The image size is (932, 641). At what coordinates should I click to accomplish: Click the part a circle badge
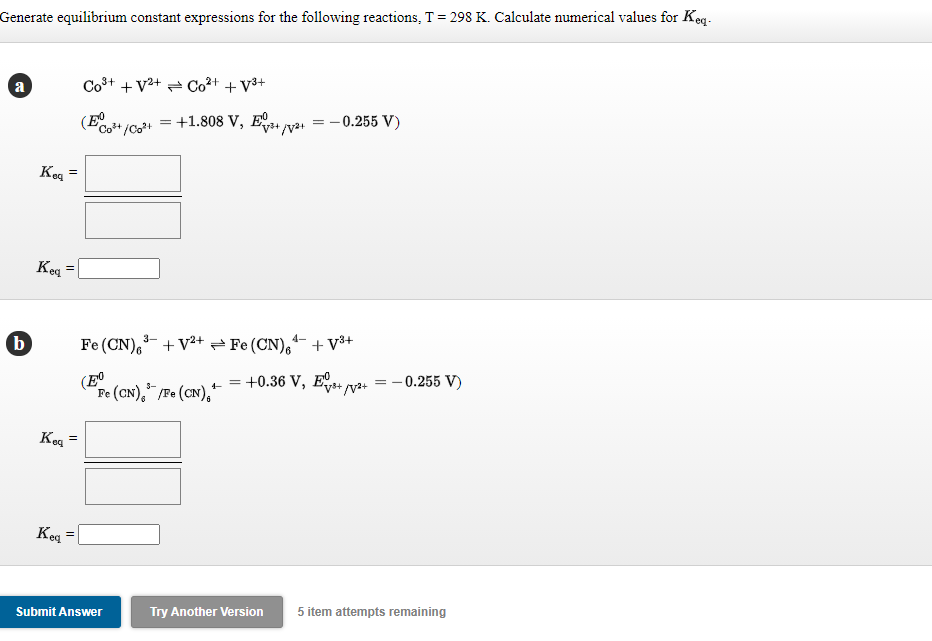point(18,86)
